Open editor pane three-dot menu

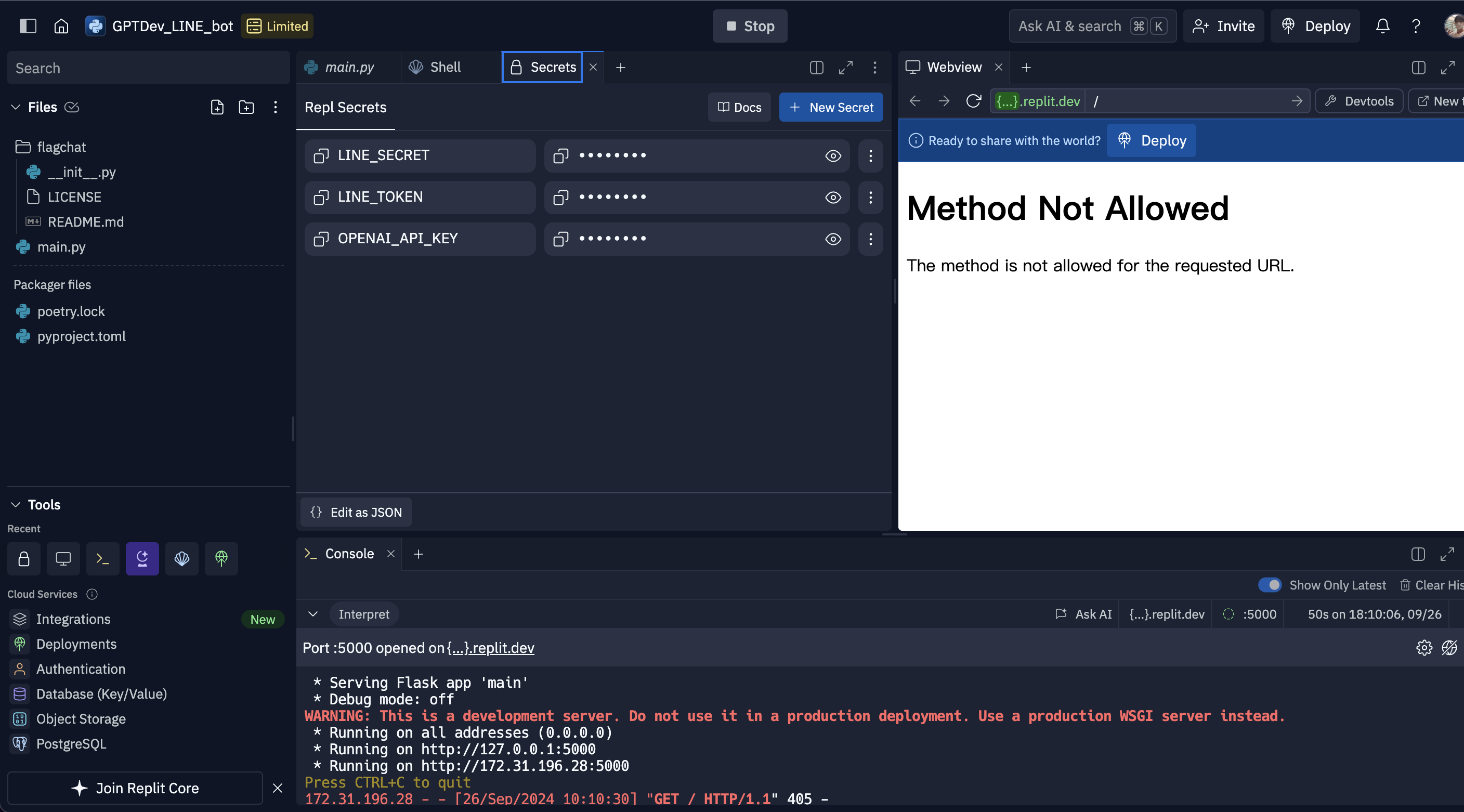[x=874, y=68]
